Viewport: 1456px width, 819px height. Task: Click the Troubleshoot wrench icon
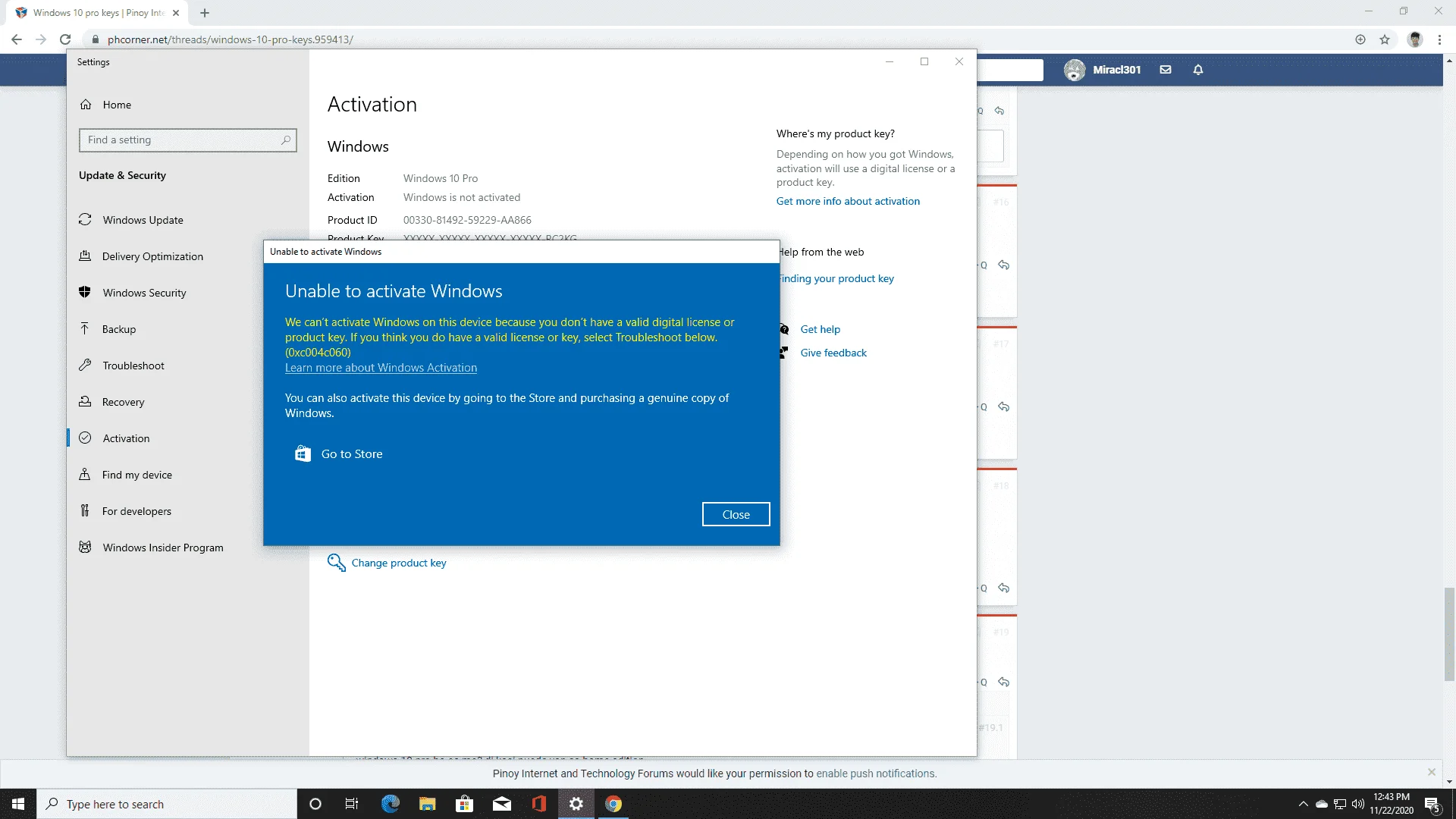85,365
